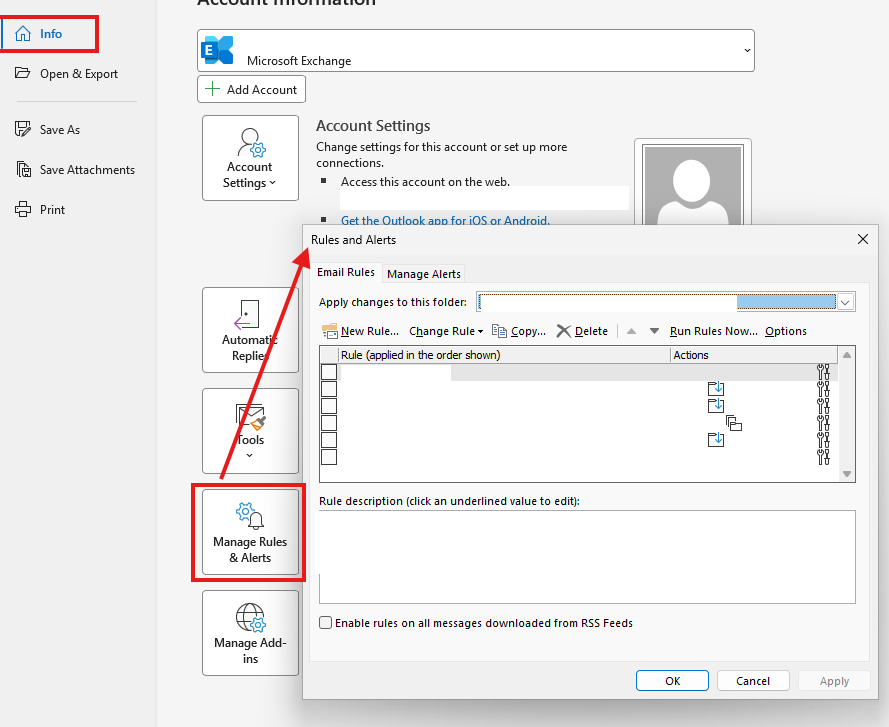Click the account profile picture placeholder
This screenshot has width=889, height=727.
pos(692,184)
